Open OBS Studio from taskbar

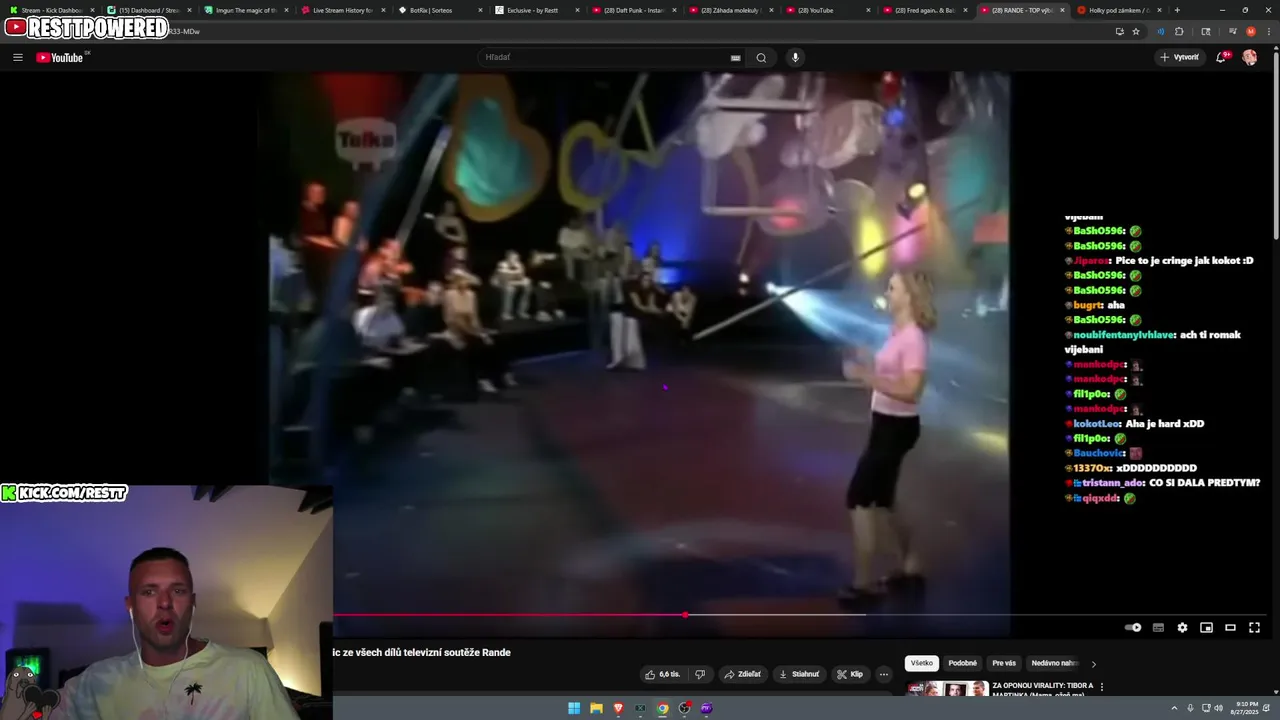[684, 708]
